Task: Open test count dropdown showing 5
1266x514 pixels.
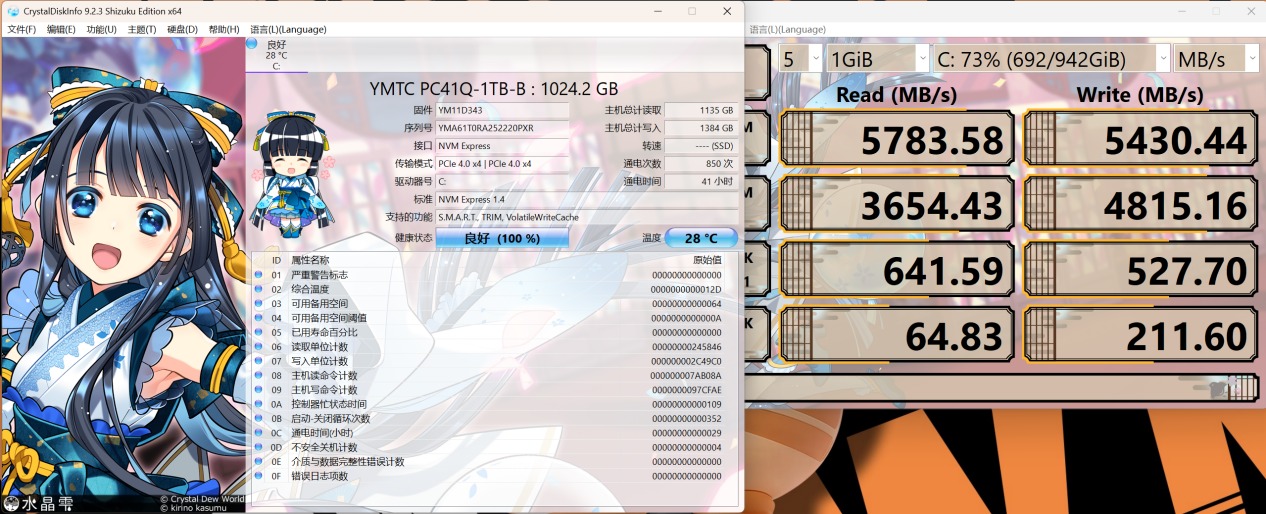Action: 800,59
